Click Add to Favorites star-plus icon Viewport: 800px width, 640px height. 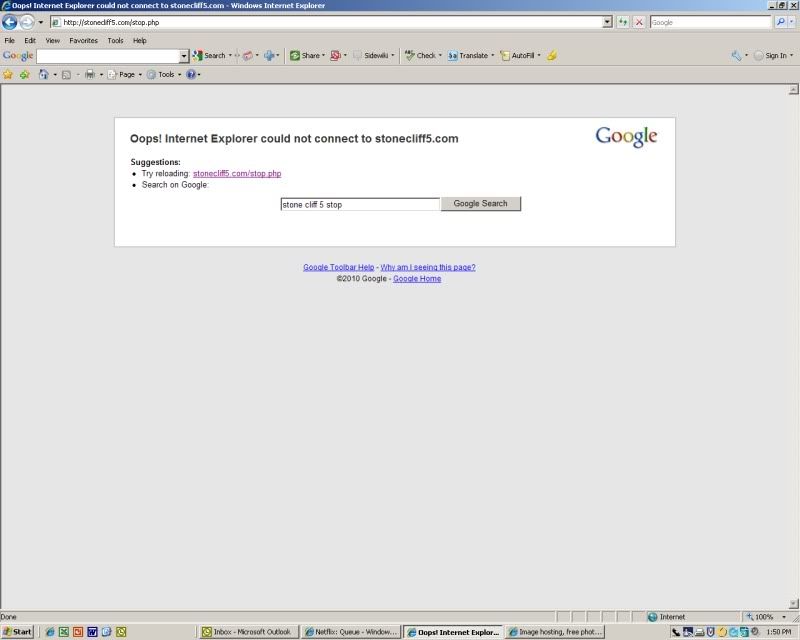pos(24,75)
